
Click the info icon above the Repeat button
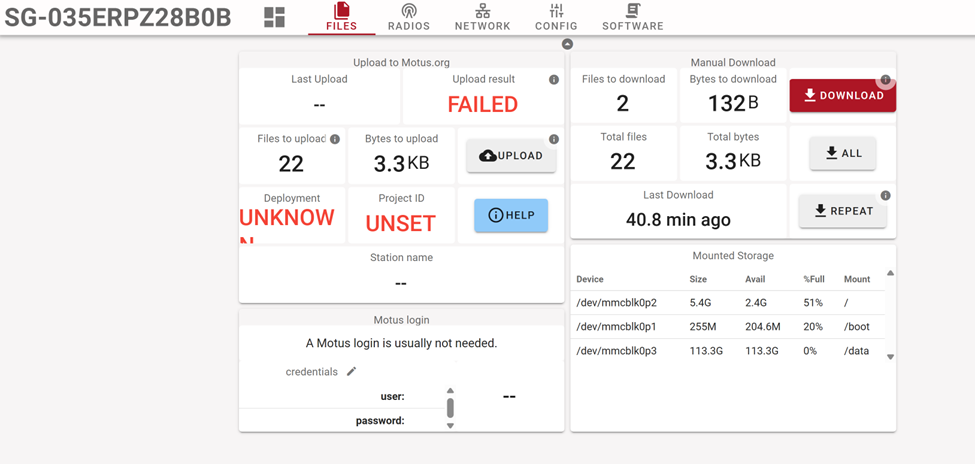pos(885,196)
